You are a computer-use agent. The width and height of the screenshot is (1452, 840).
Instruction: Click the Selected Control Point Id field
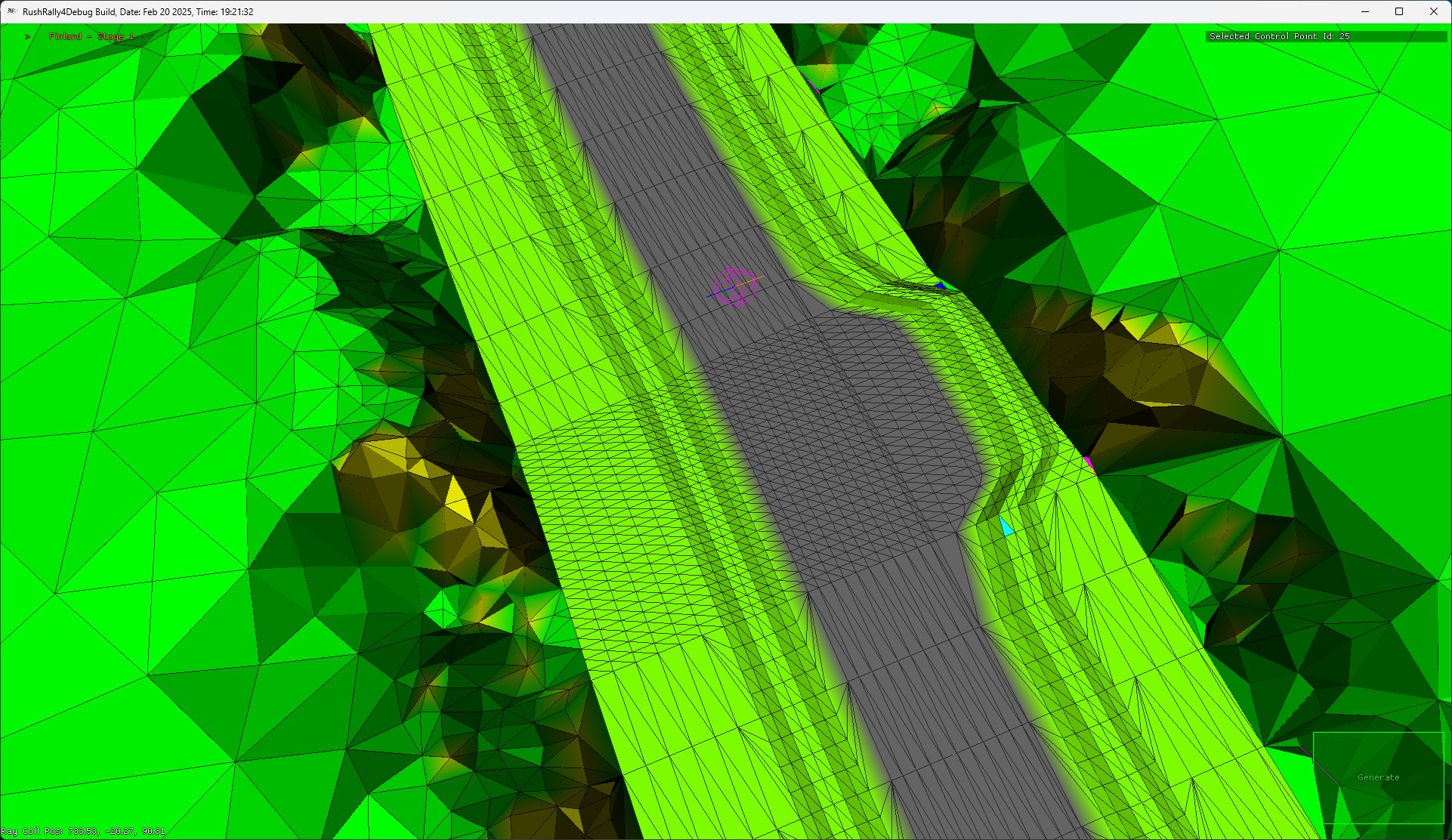1325,36
